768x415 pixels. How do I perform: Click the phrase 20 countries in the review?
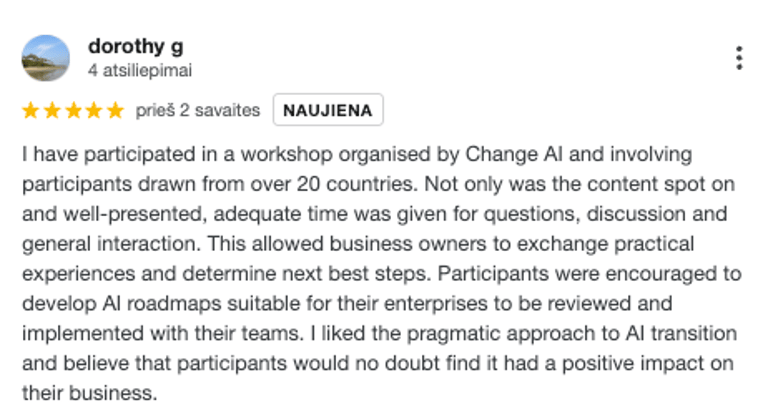[357, 184]
